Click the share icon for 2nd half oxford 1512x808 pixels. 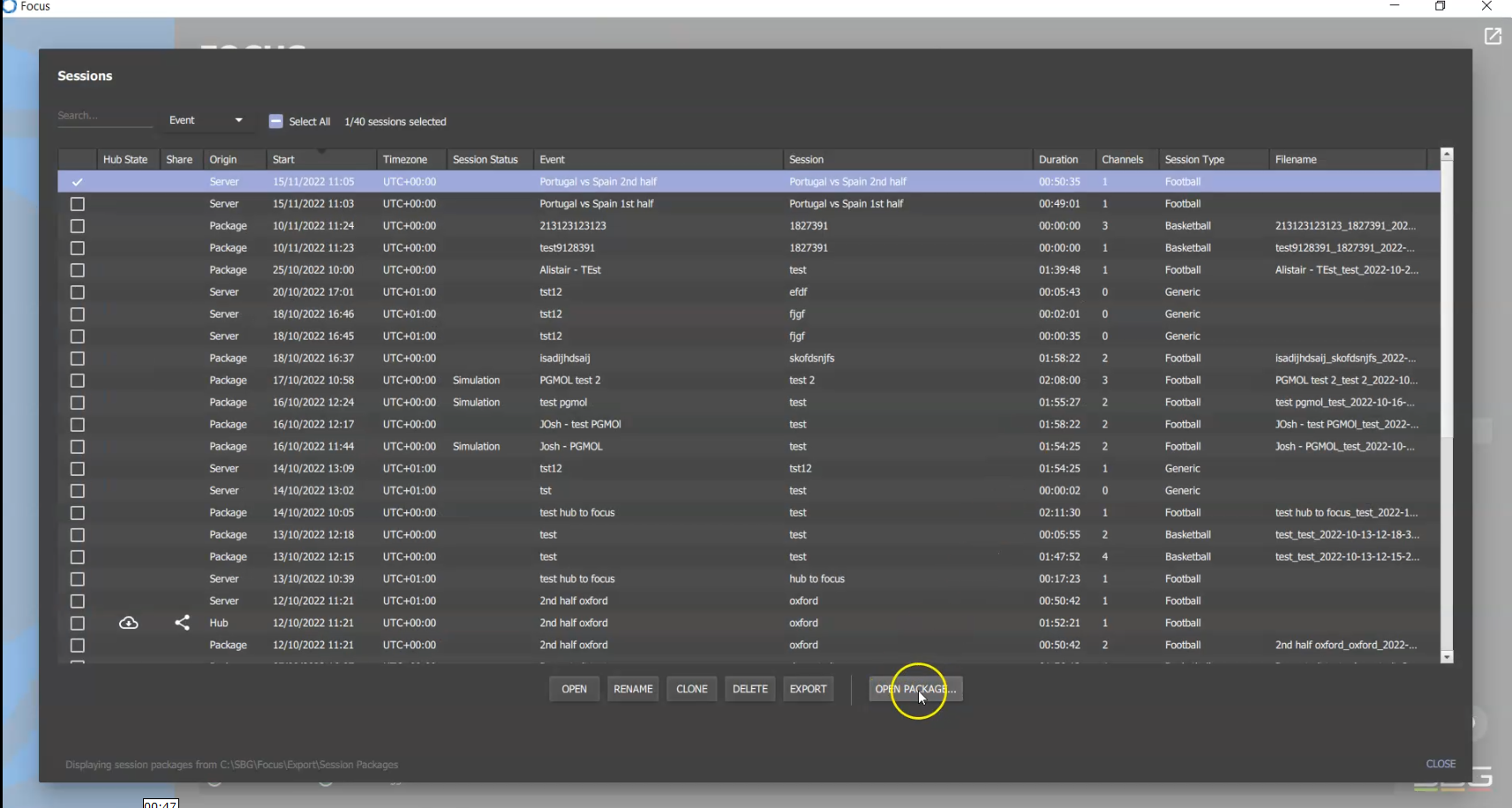pyautogui.click(x=182, y=623)
